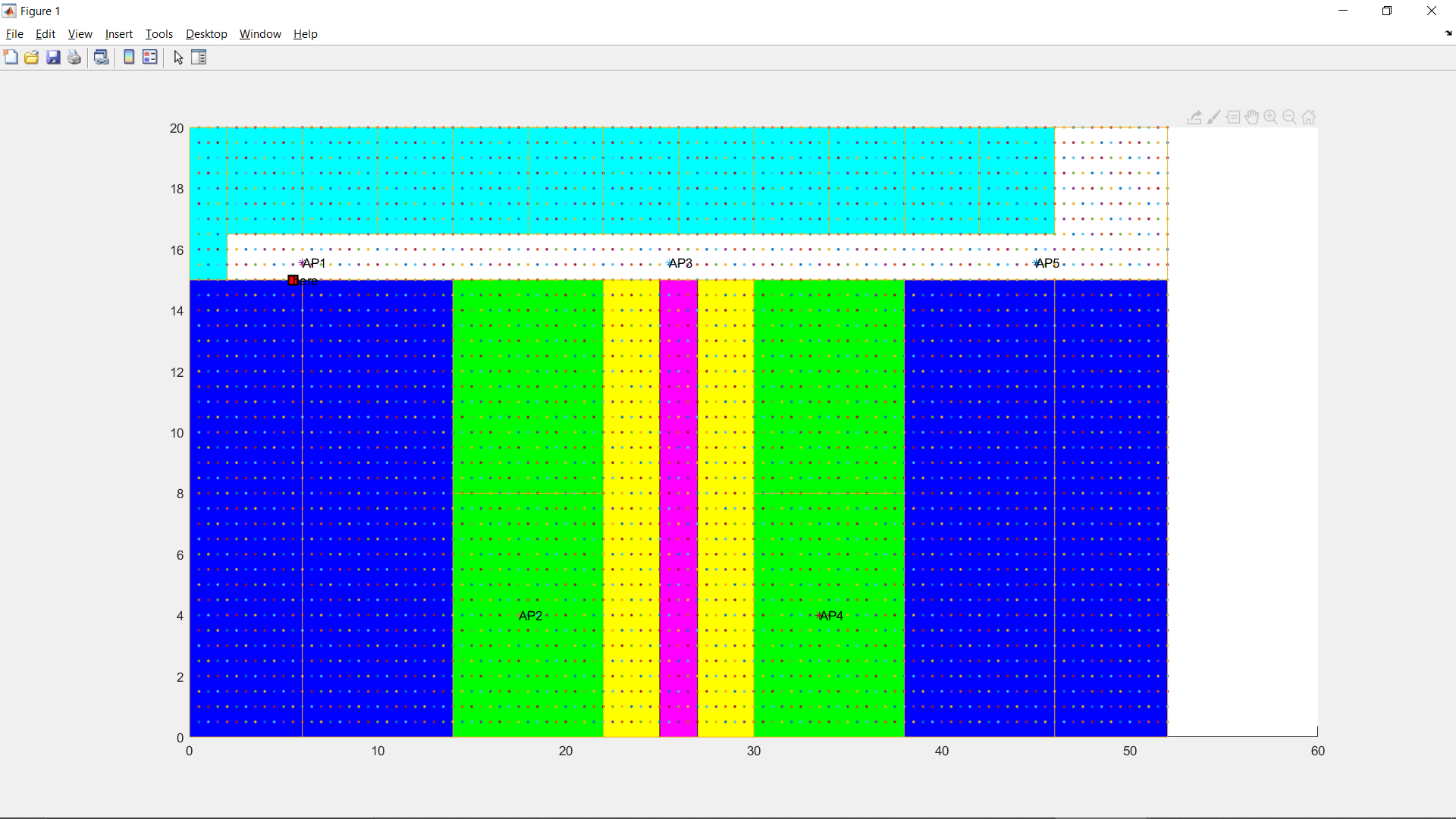Screen dimensions: 1456x819
Task: Select the Zoom Out magnifier
Action: 1290,118
